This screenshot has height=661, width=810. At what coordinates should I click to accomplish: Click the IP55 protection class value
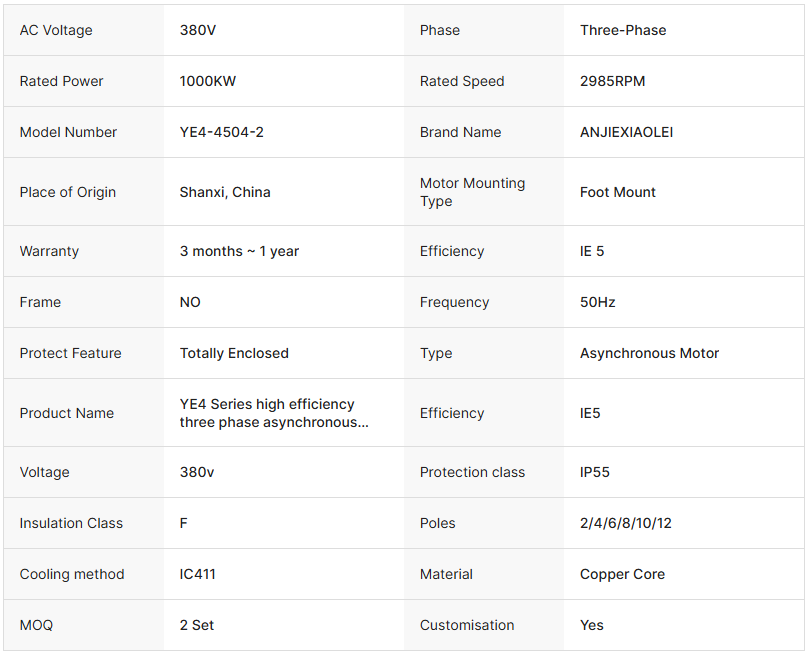pos(595,472)
